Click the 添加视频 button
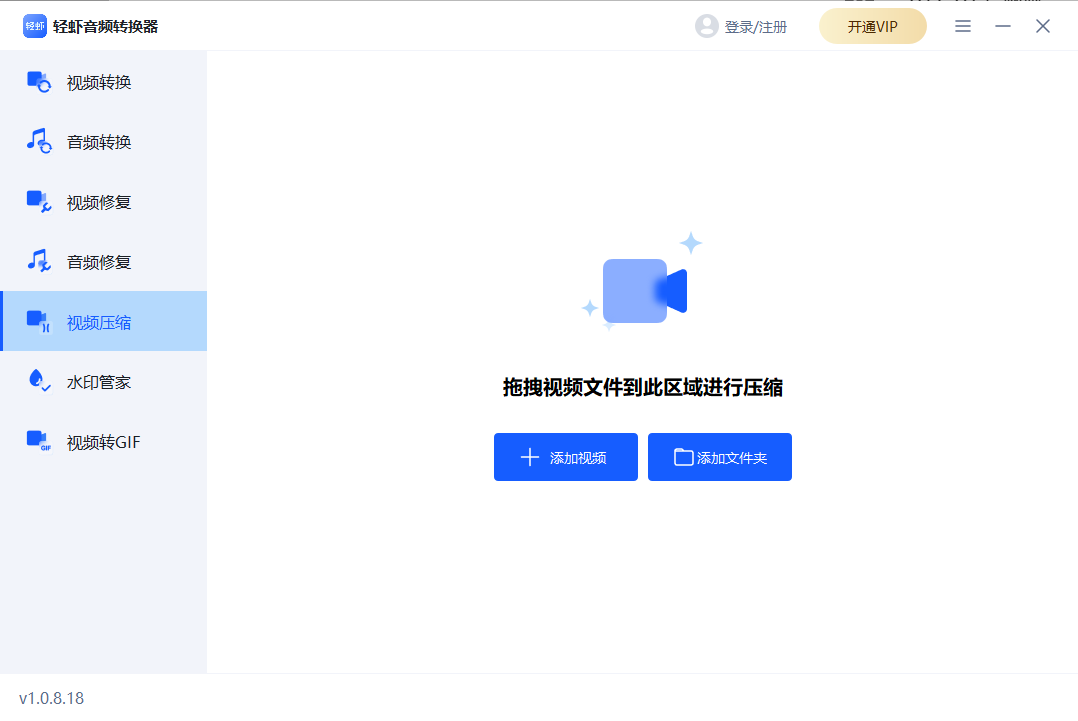 565,457
